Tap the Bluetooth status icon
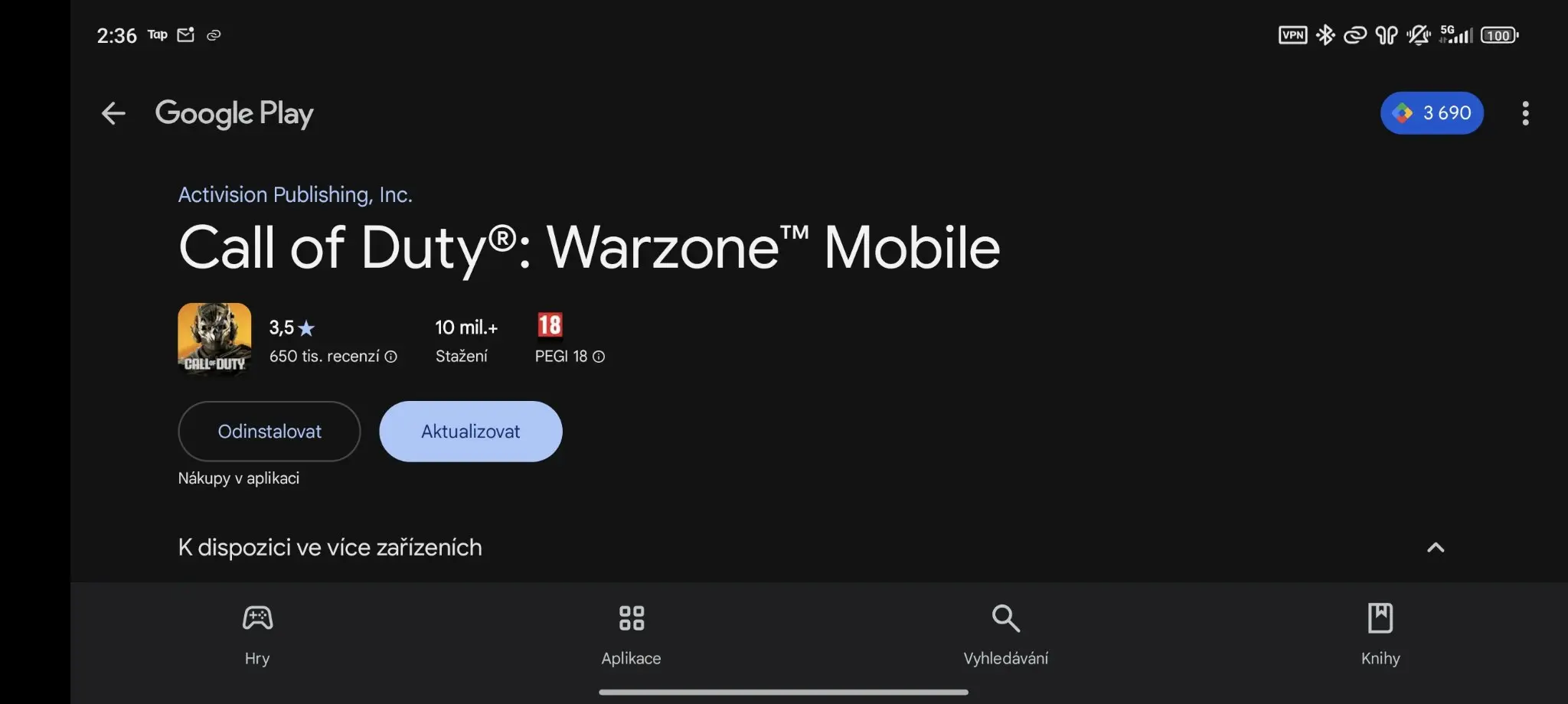1568x704 pixels. tap(1325, 35)
